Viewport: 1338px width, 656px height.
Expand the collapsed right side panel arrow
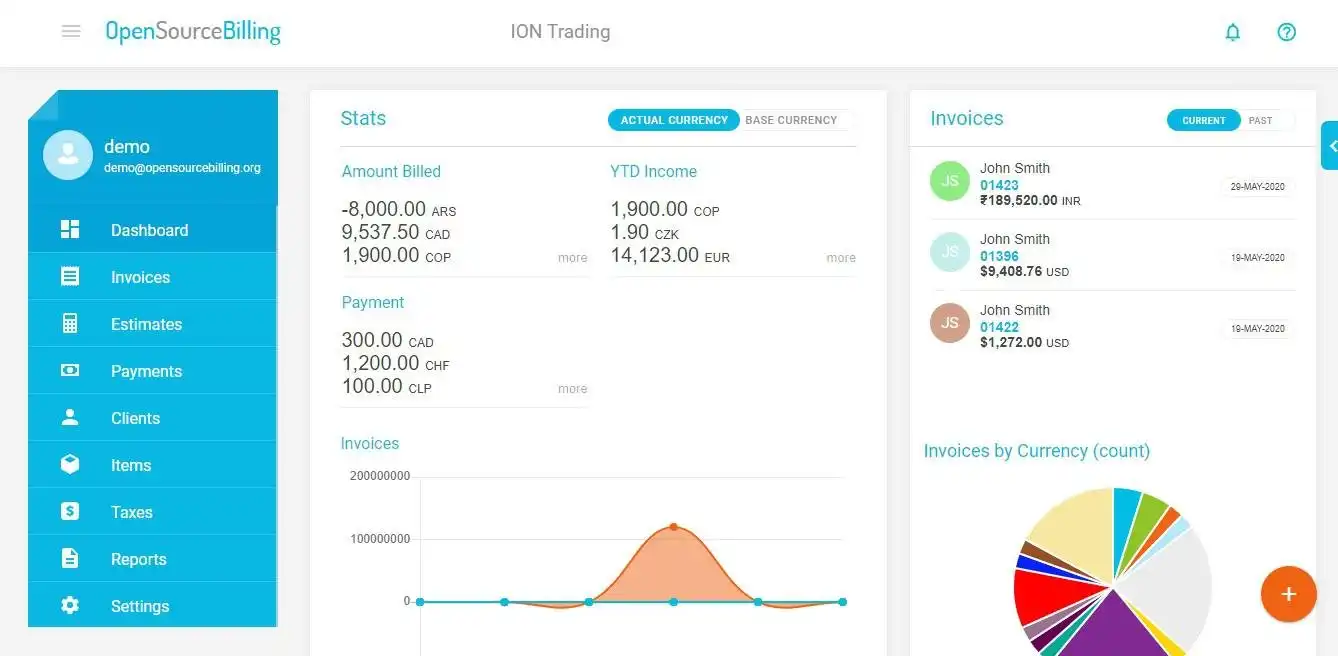click(x=1331, y=147)
